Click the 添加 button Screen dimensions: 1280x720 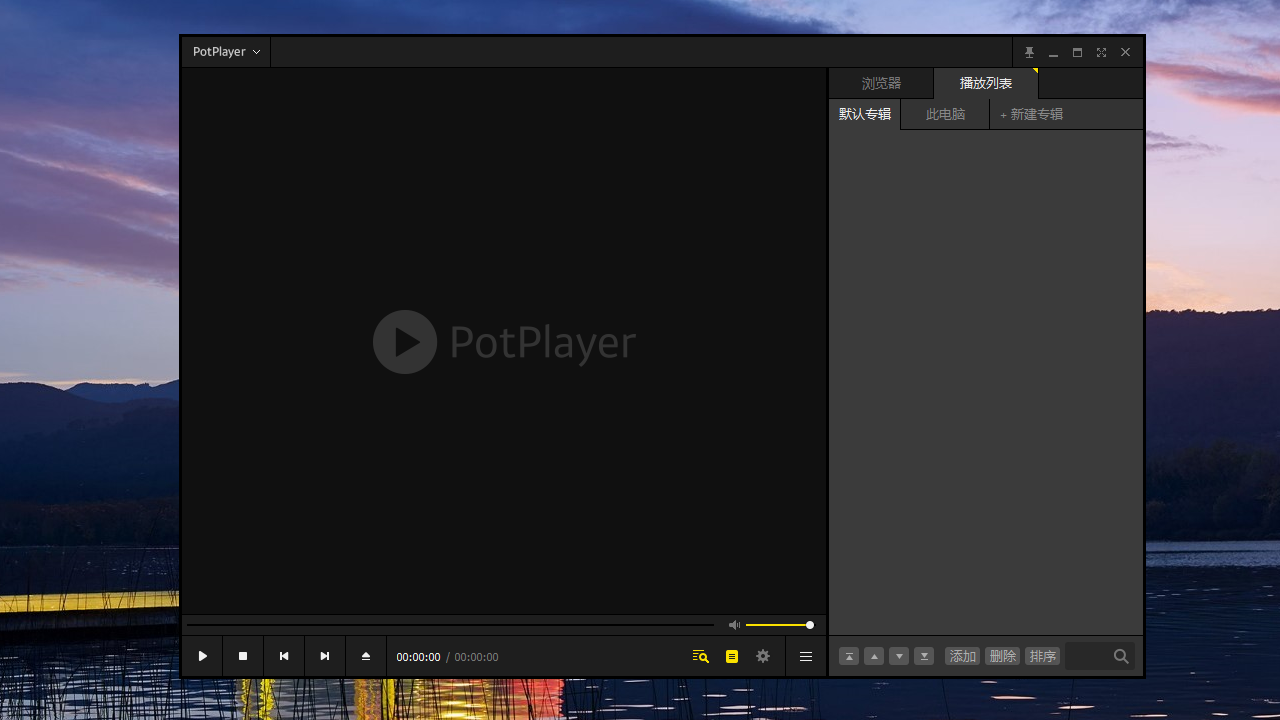(x=962, y=657)
